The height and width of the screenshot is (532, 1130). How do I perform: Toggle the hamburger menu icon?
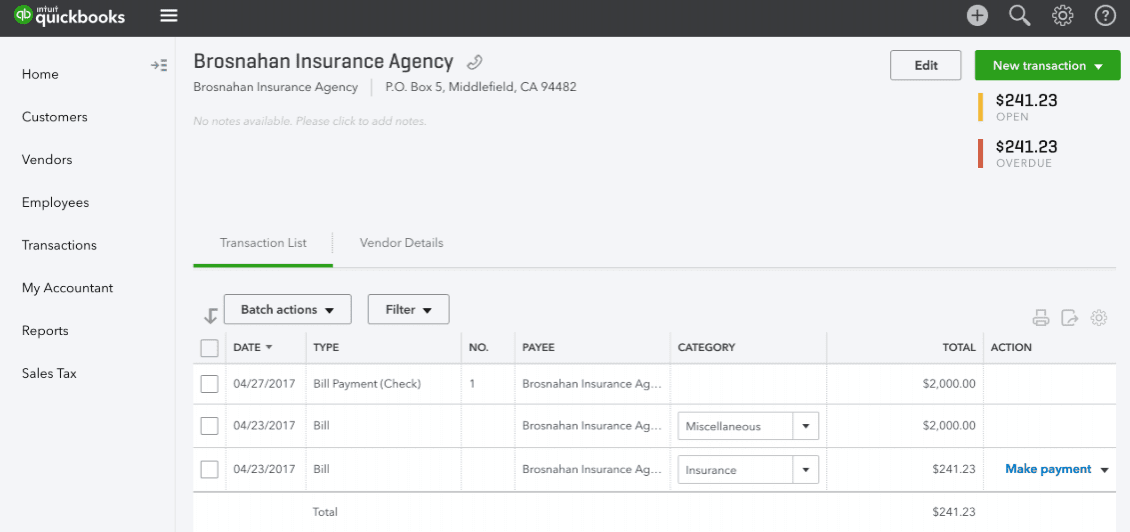click(x=169, y=15)
